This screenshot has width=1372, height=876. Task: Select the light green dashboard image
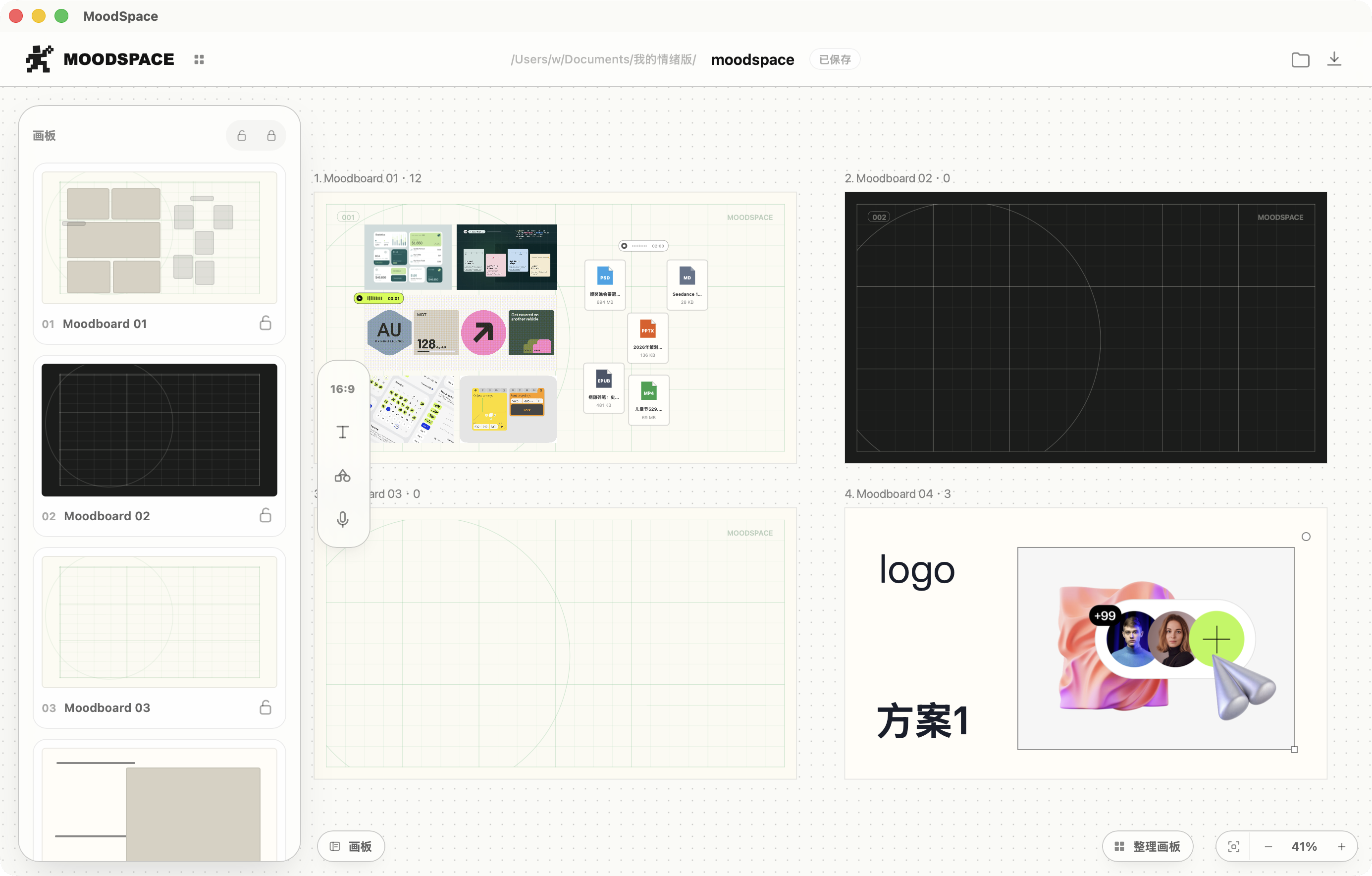(408, 257)
